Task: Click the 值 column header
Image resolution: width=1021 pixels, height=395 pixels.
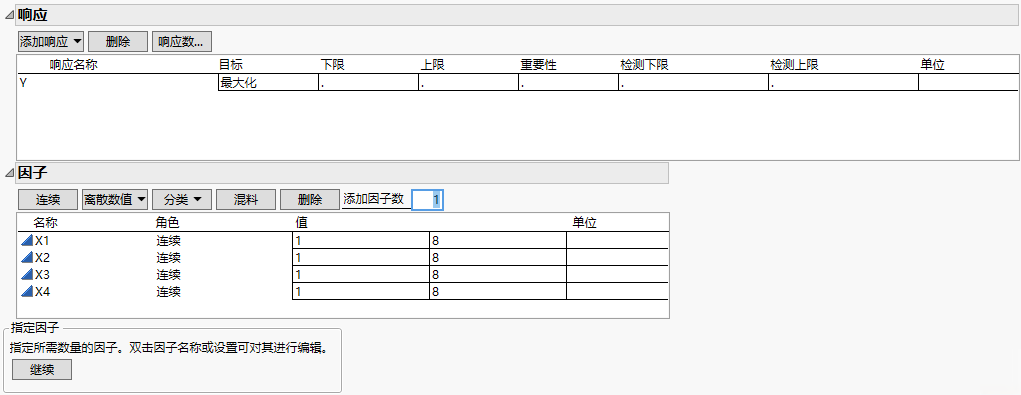Action: click(301, 223)
